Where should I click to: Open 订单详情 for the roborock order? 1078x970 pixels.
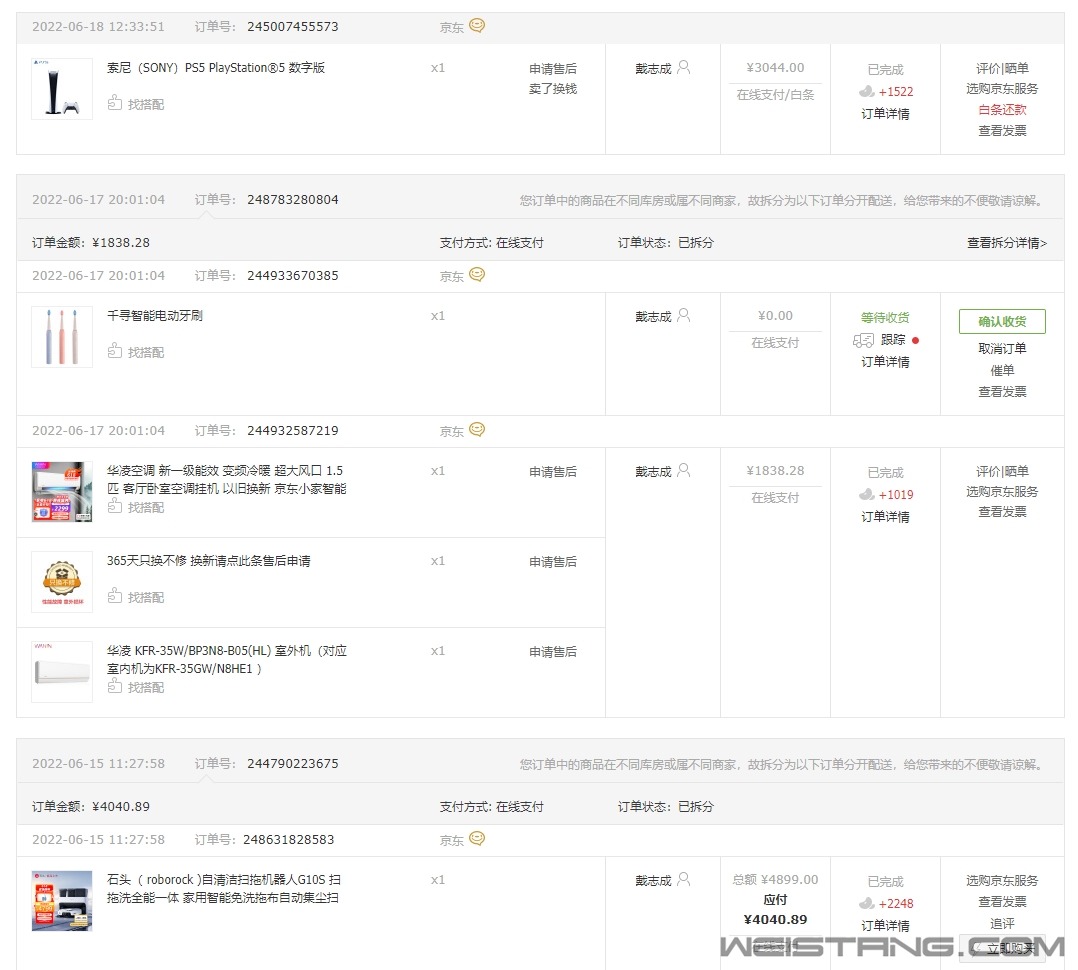pos(886,926)
